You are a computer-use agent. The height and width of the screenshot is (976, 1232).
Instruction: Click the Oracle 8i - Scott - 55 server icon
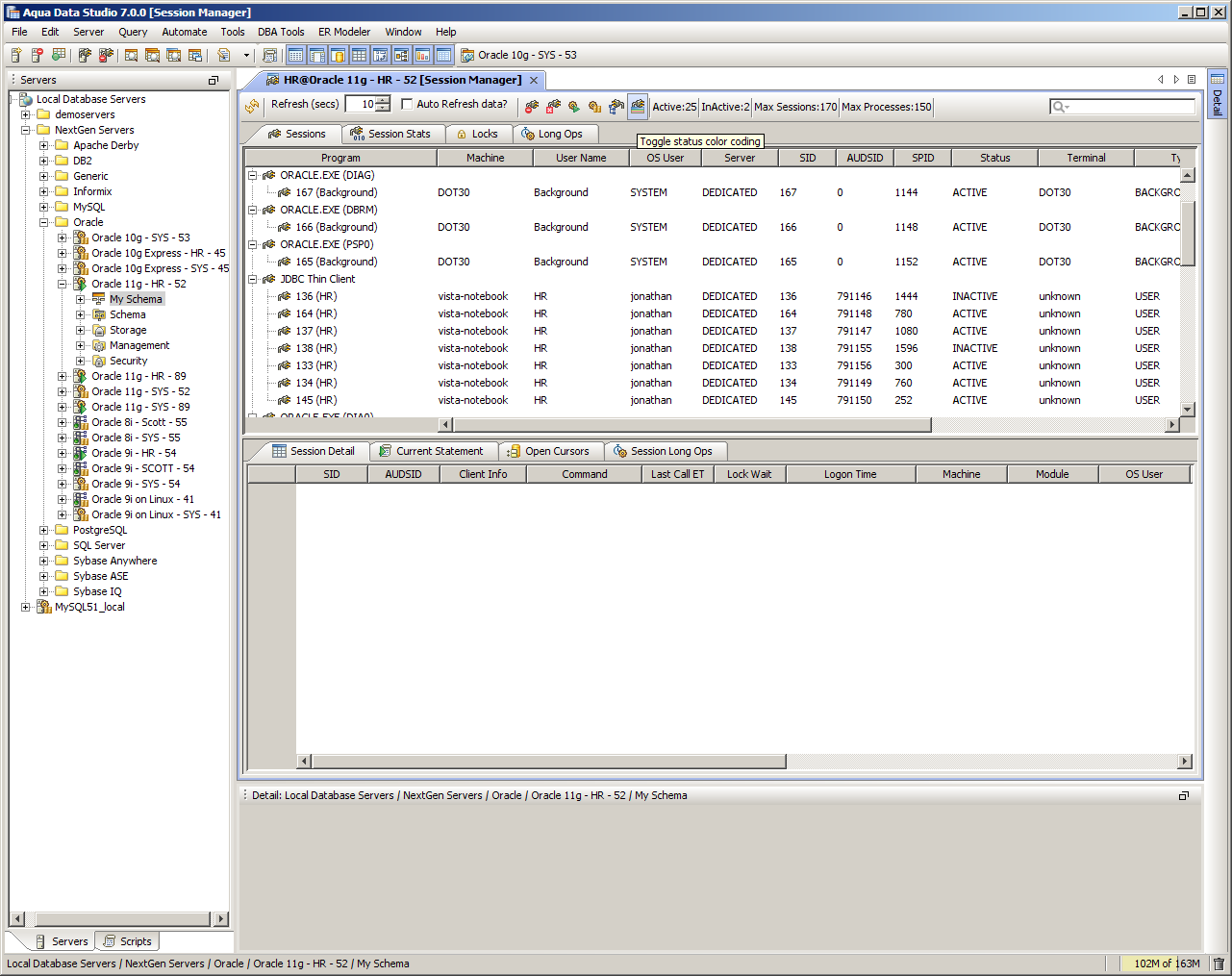[81, 422]
